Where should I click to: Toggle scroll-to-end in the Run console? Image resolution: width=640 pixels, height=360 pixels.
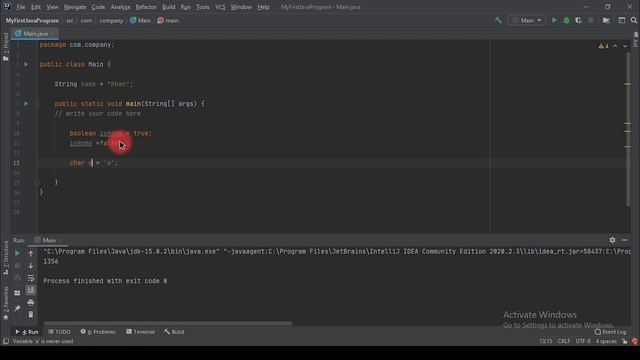coord(31,290)
